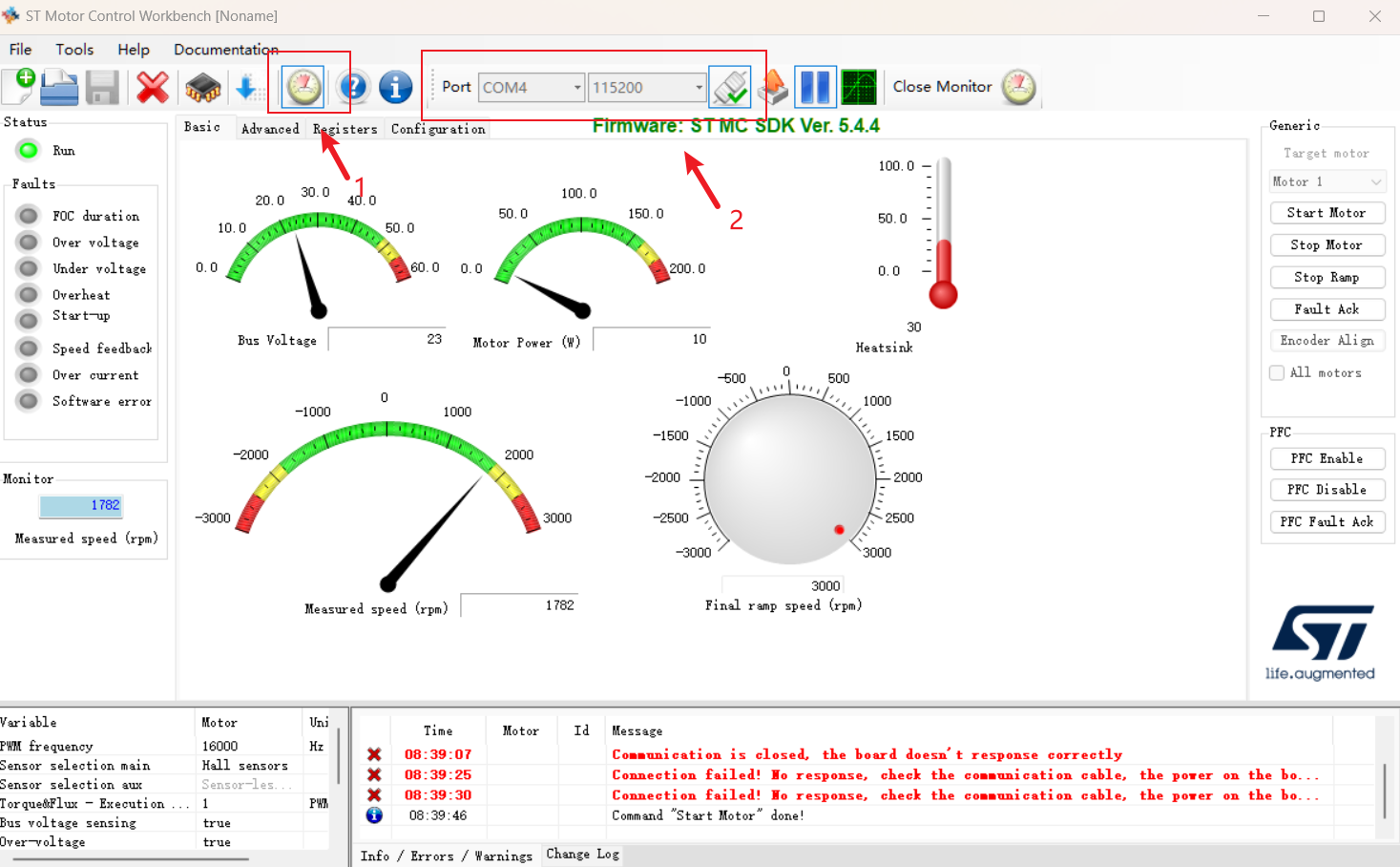1400x867 pixels.
Task: Click the Motor Power value field
Action: 652,339
